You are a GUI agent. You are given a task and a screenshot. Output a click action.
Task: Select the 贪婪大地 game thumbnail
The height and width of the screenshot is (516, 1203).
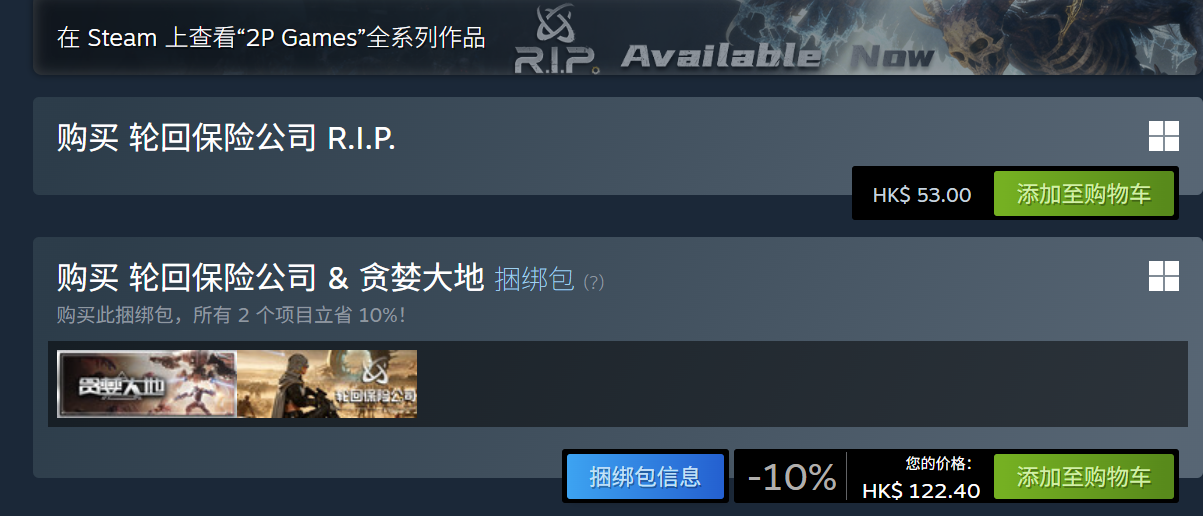(147, 383)
